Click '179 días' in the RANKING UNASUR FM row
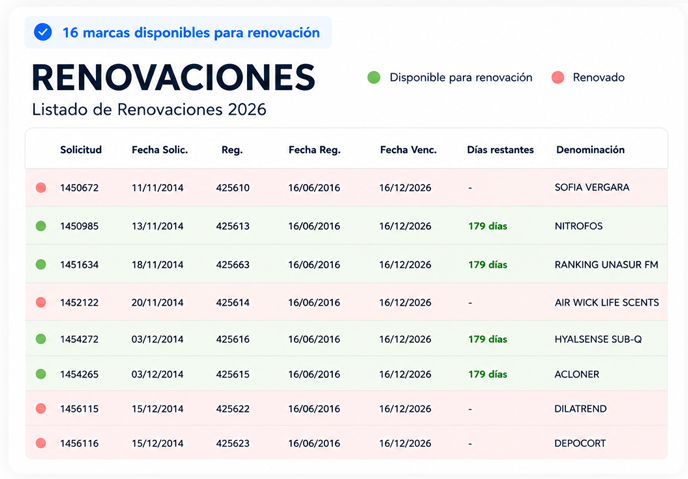688x479 pixels. click(487, 265)
